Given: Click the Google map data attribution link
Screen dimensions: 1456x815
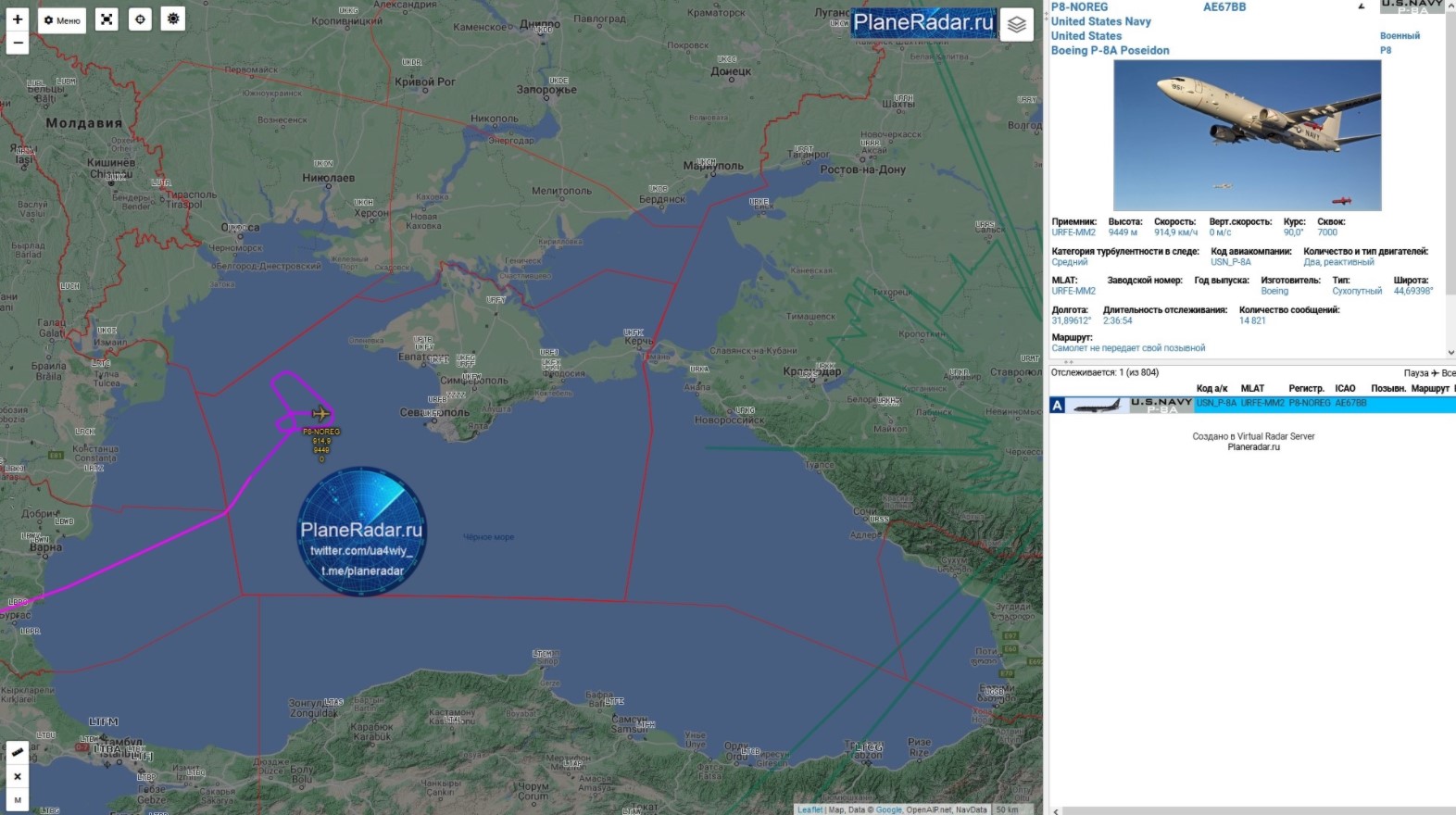Looking at the screenshot, I should click(888, 809).
